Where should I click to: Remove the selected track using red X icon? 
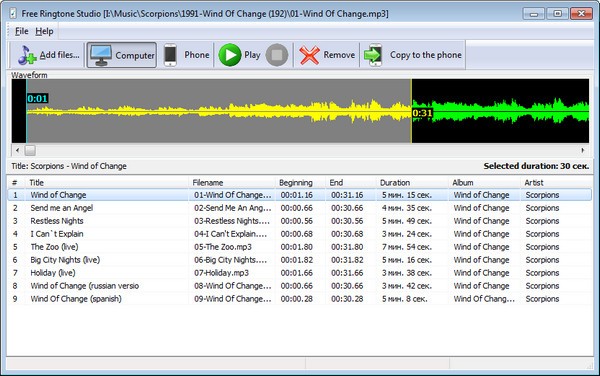click(x=309, y=55)
